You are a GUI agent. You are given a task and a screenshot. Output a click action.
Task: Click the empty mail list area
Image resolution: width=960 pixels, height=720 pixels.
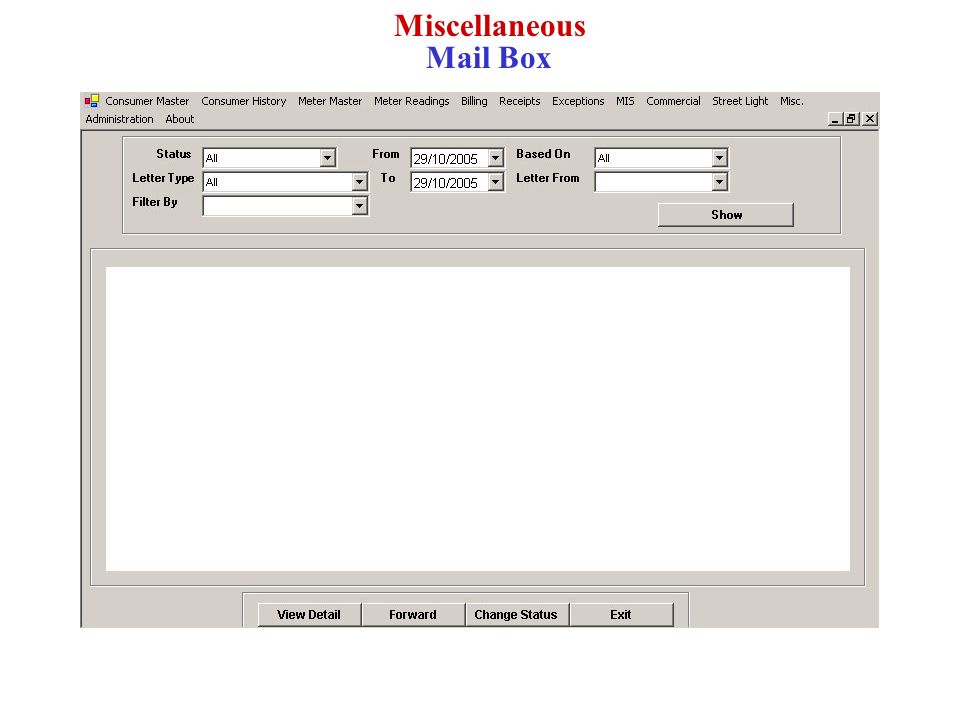(x=478, y=419)
